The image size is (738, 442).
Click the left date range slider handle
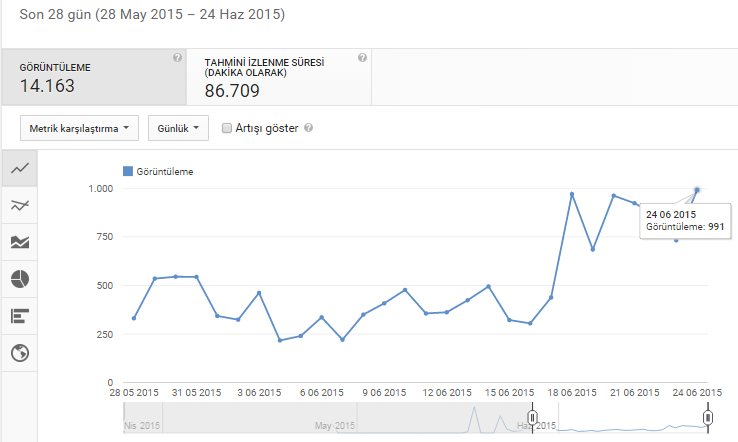(x=532, y=418)
